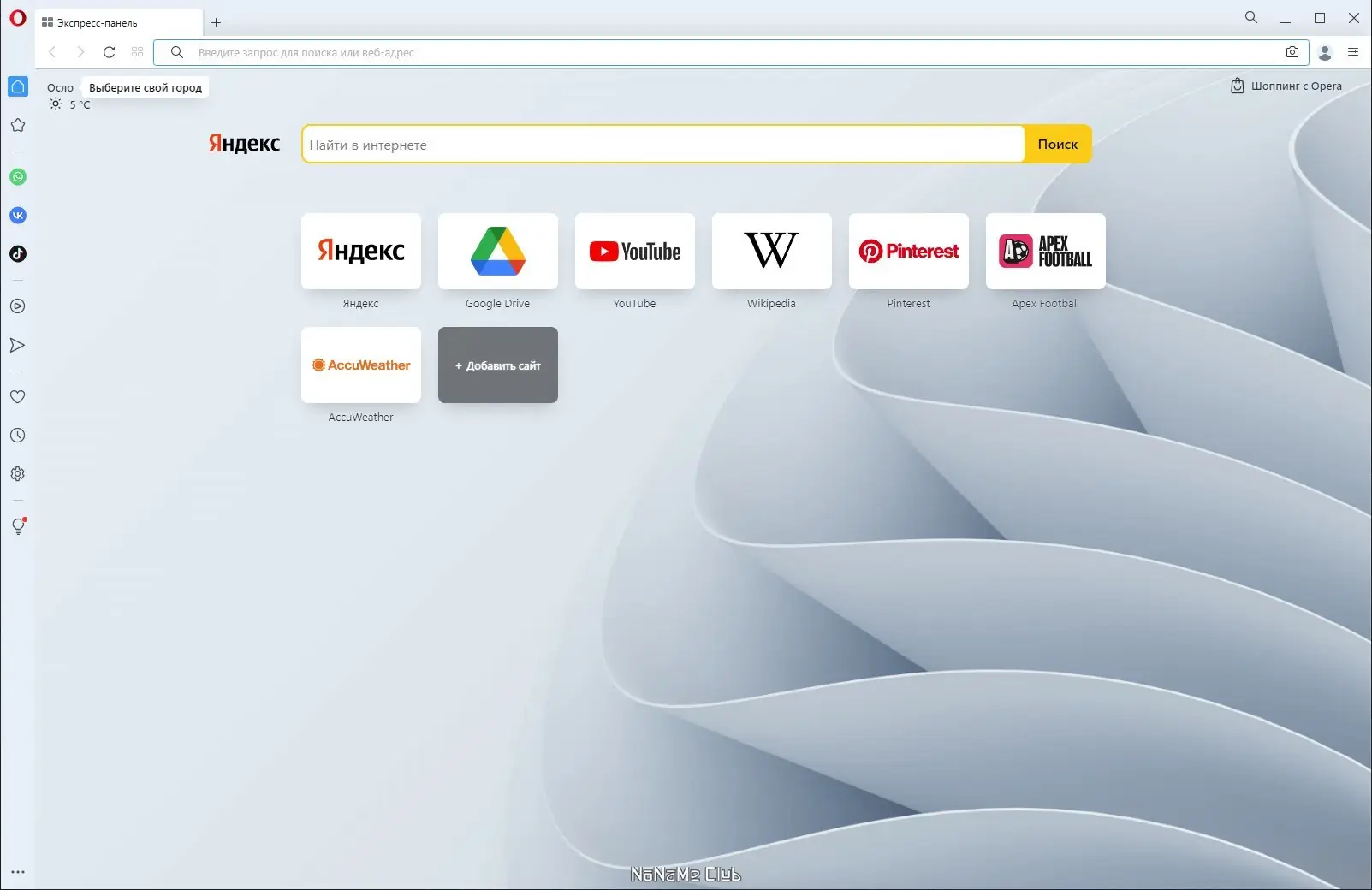The height and width of the screenshot is (890, 1372).
Task: Open sidebar setup three-dots menu
Action: [x=18, y=872]
